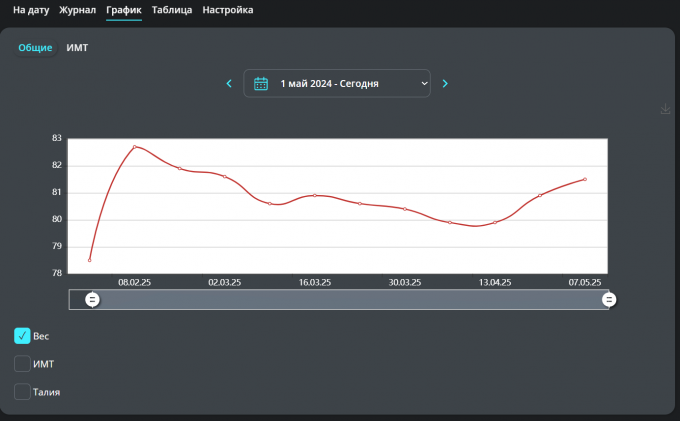
Task: Go to next date period arrow
Action: pyautogui.click(x=445, y=83)
